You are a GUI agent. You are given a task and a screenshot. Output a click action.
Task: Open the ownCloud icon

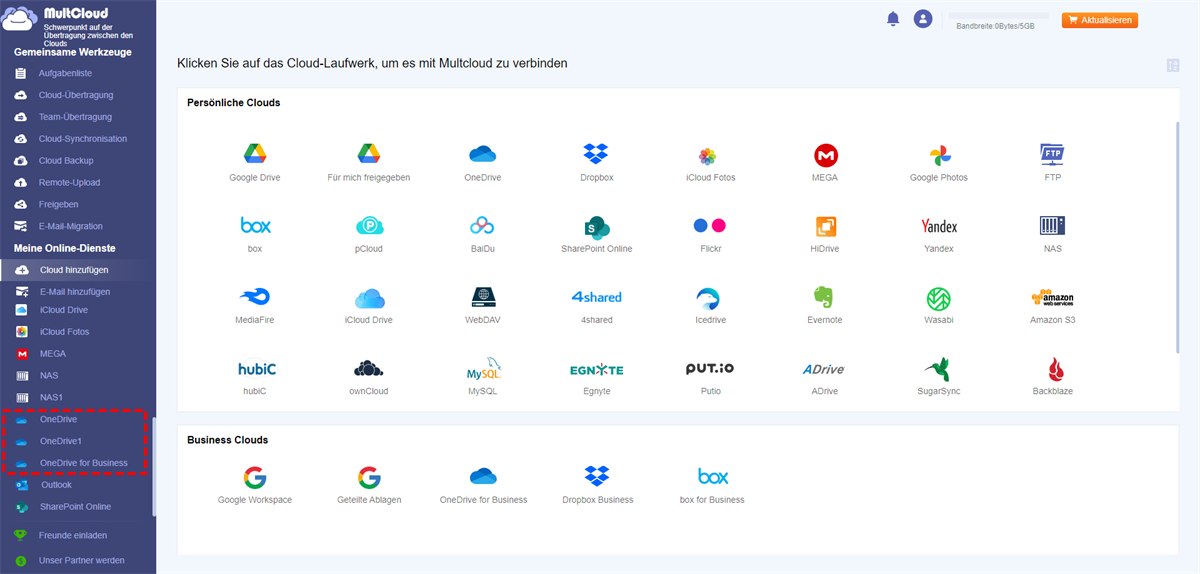[369, 368]
